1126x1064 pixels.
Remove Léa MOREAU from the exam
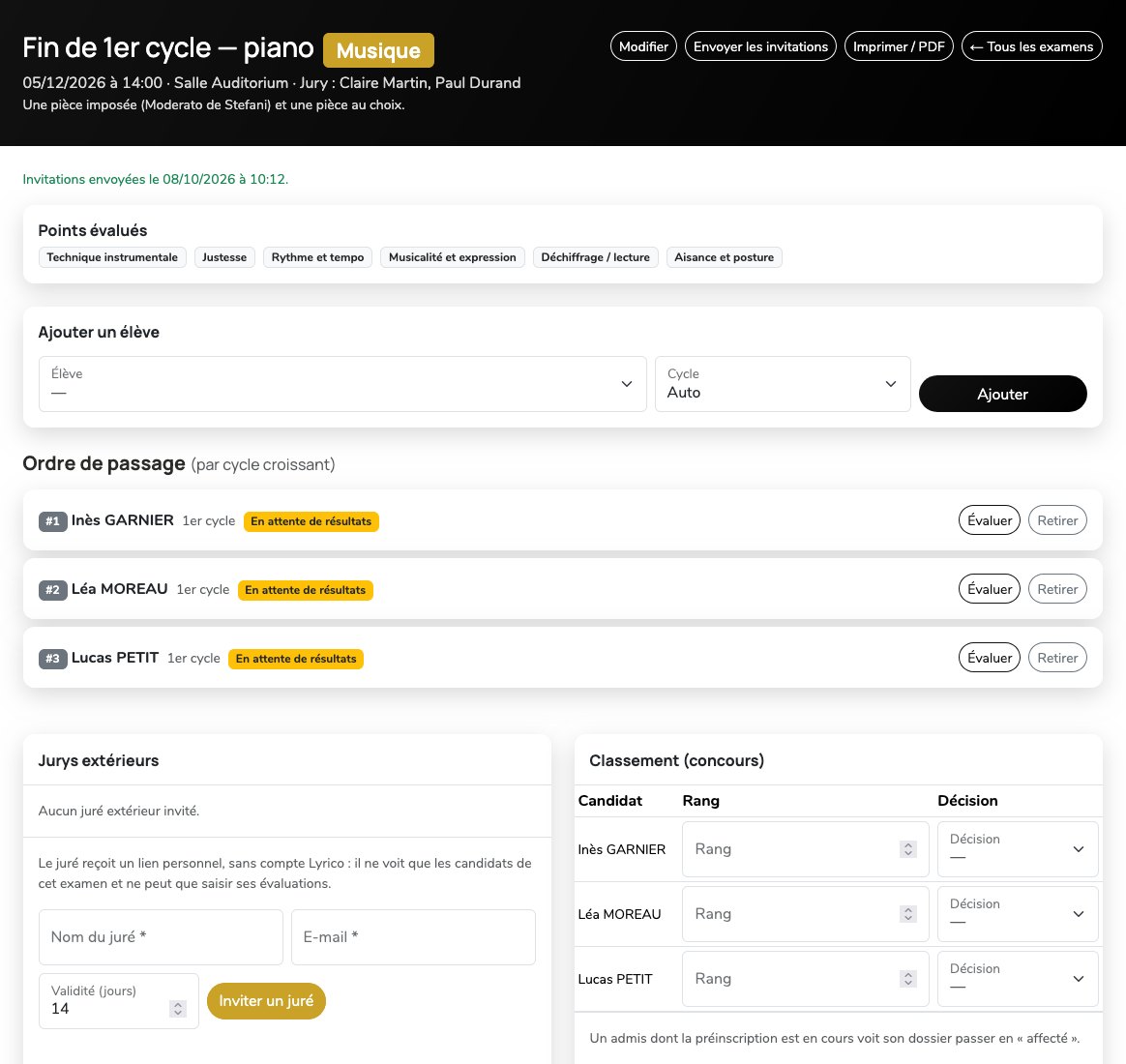click(1057, 589)
